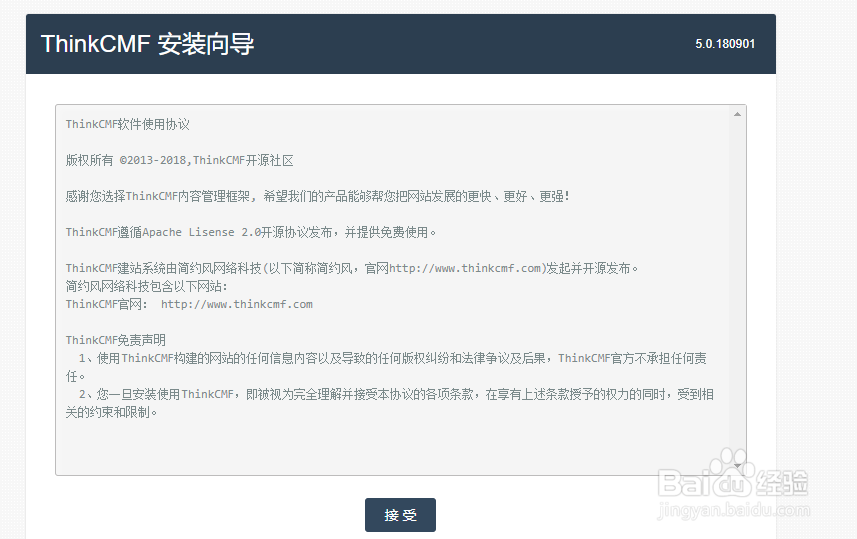Screen dimensions: 857x539
Task: Click the ThinkCMF 安装向导 header title
Action: (x=147, y=44)
